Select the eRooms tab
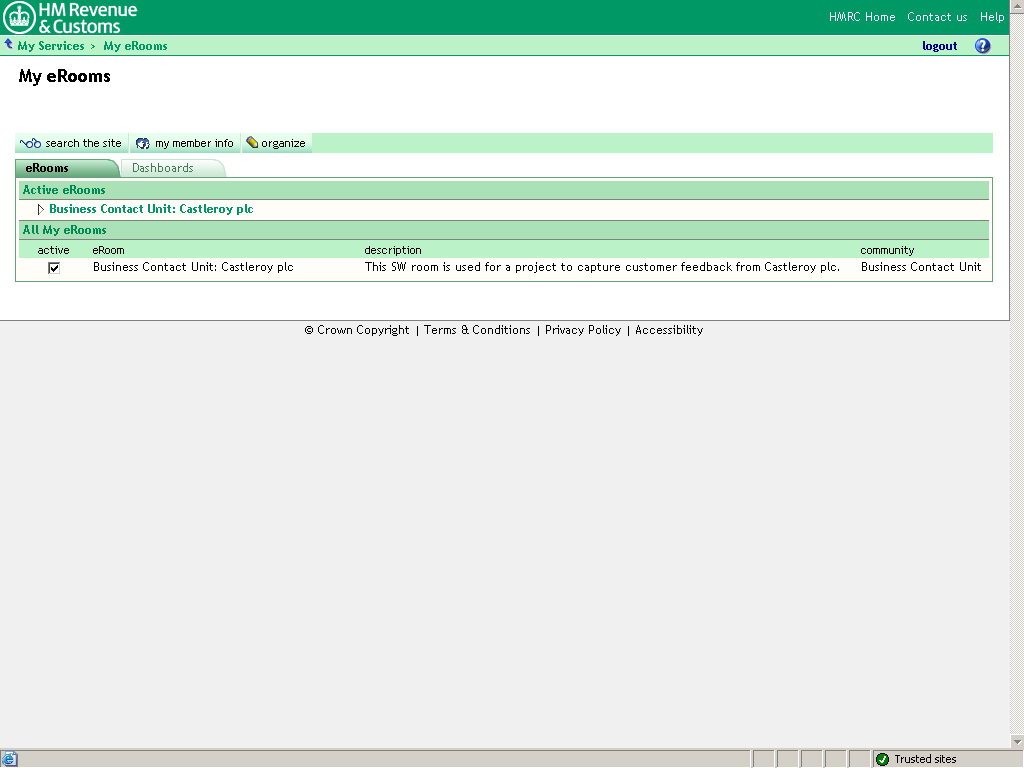Viewport: 1024px width, 768px height. pos(48,168)
